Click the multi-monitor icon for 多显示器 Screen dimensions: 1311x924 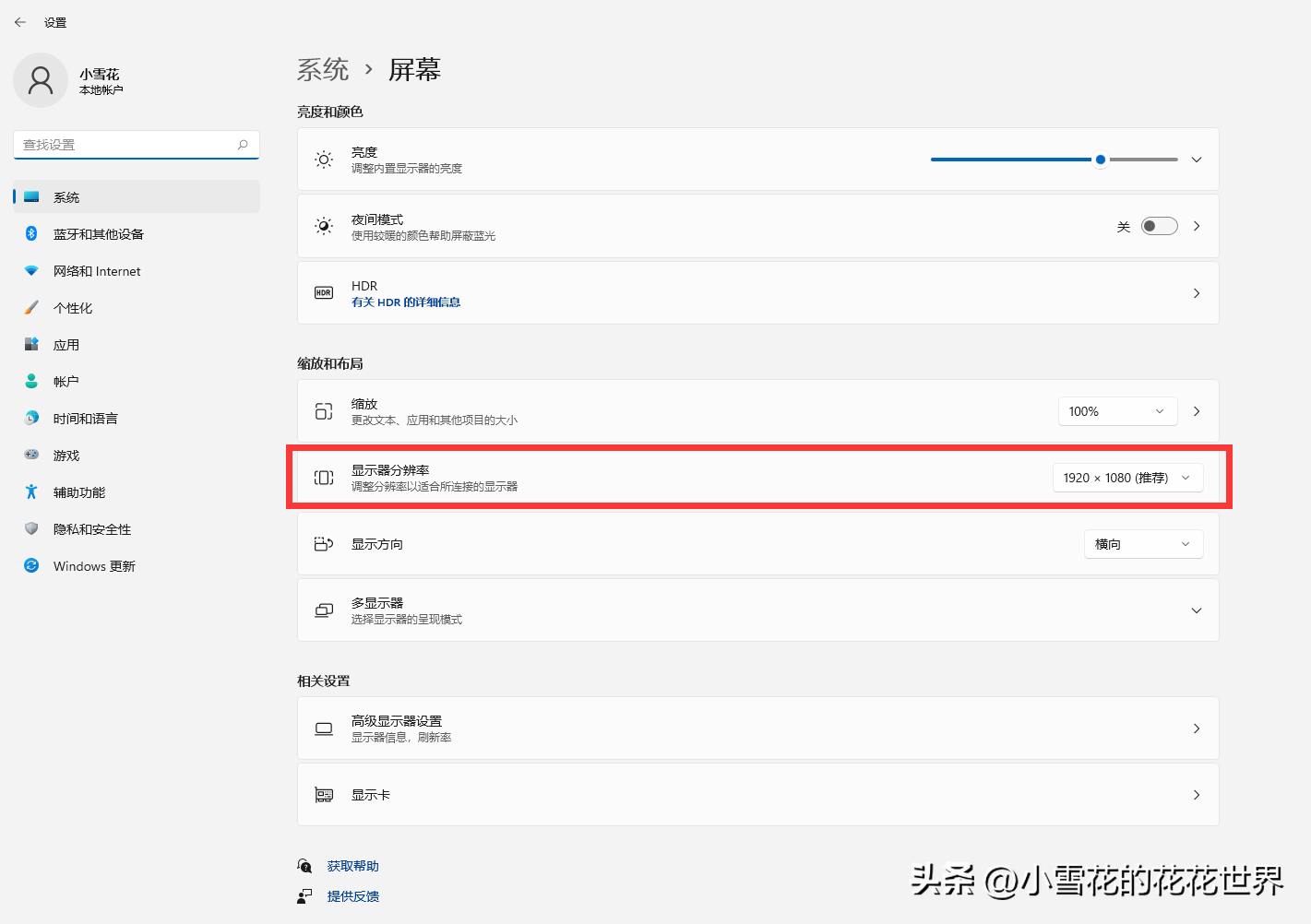(324, 610)
